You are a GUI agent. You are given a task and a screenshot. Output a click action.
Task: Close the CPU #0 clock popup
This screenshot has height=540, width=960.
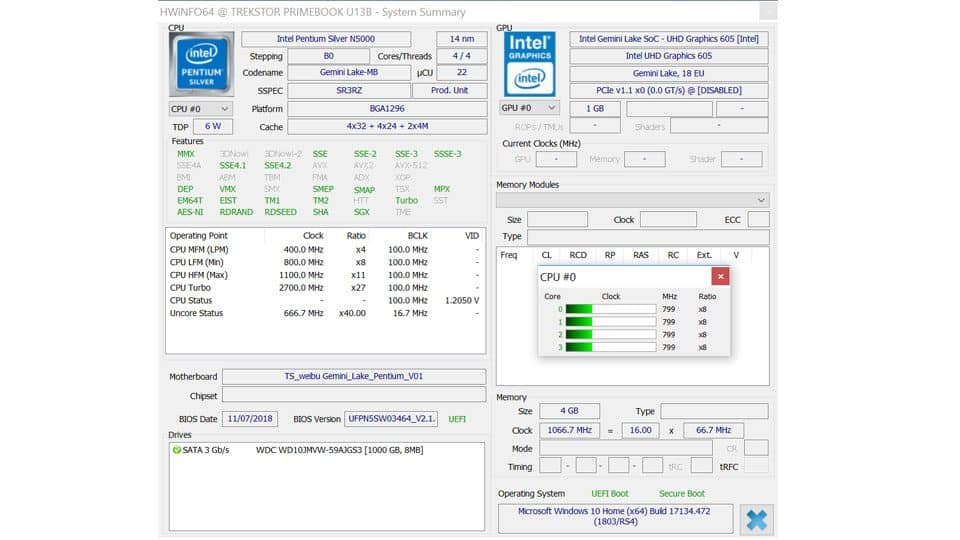coord(720,277)
